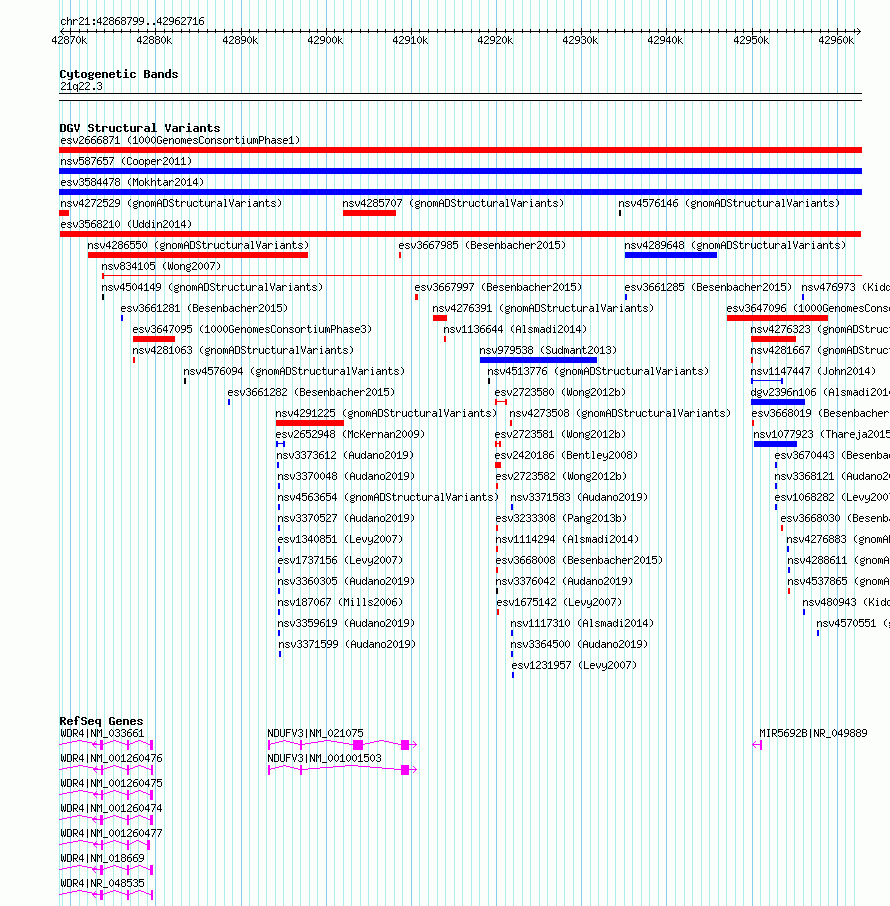The height and width of the screenshot is (906, 890).
Task: Select esv3233308 (Pang2013b) label
Action: pyautogui.click(x=561, y=518)
